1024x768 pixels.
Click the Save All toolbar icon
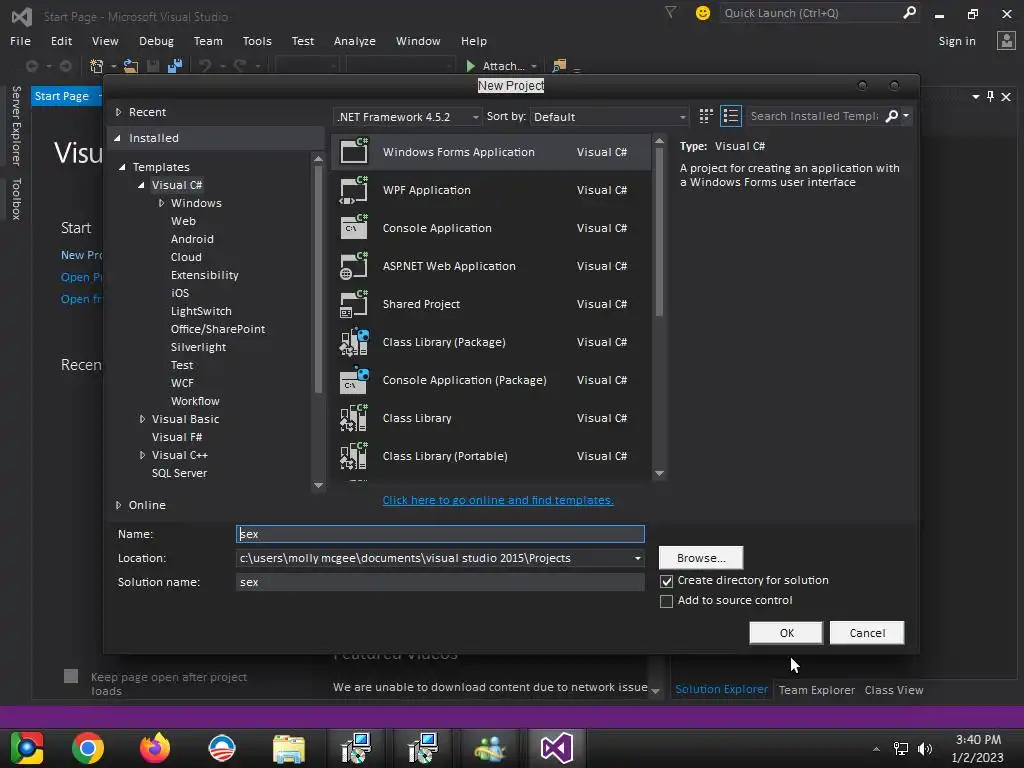pos(174,65)
